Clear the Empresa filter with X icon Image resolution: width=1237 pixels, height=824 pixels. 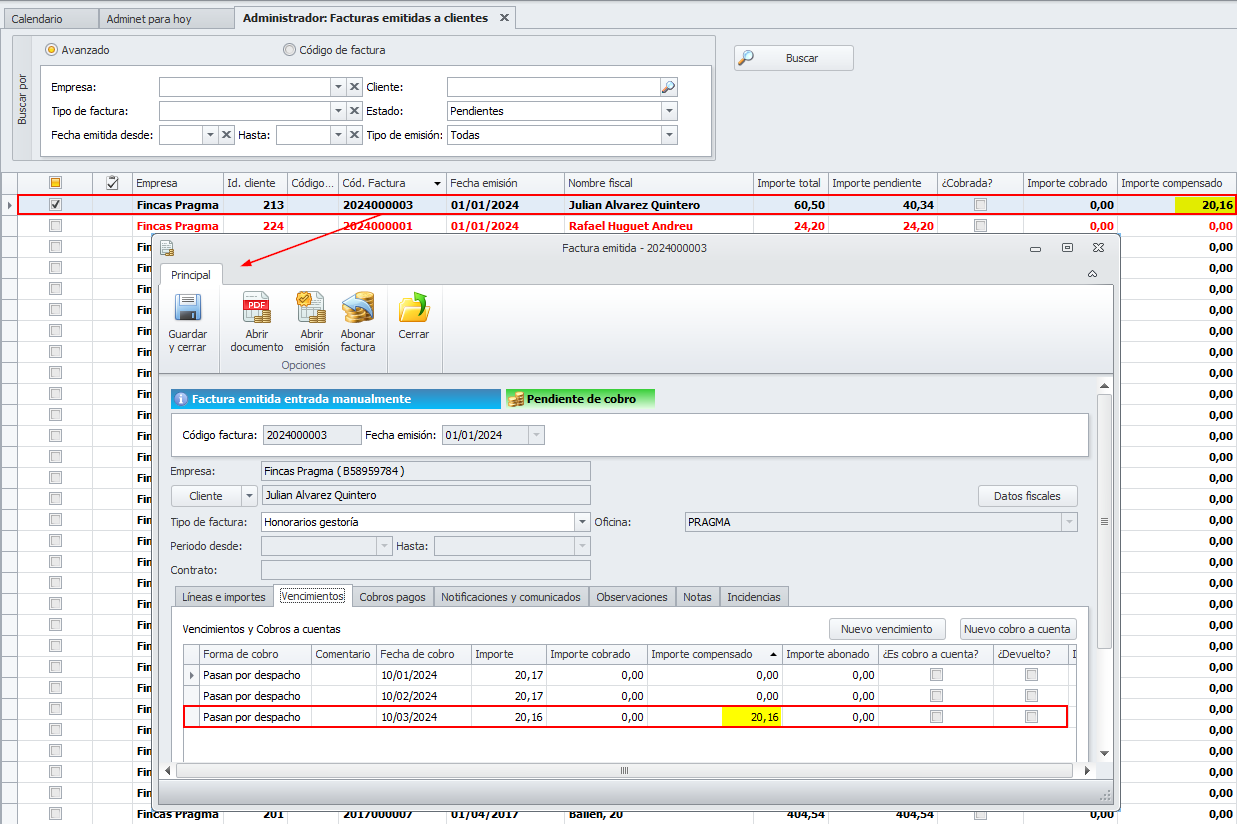tap(354, 87)
